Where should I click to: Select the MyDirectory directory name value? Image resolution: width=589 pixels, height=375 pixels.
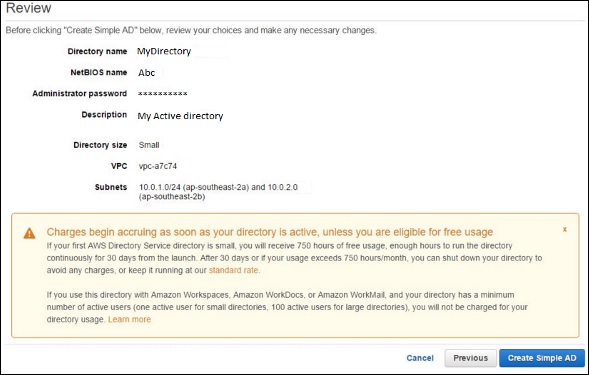pos(164,51)
